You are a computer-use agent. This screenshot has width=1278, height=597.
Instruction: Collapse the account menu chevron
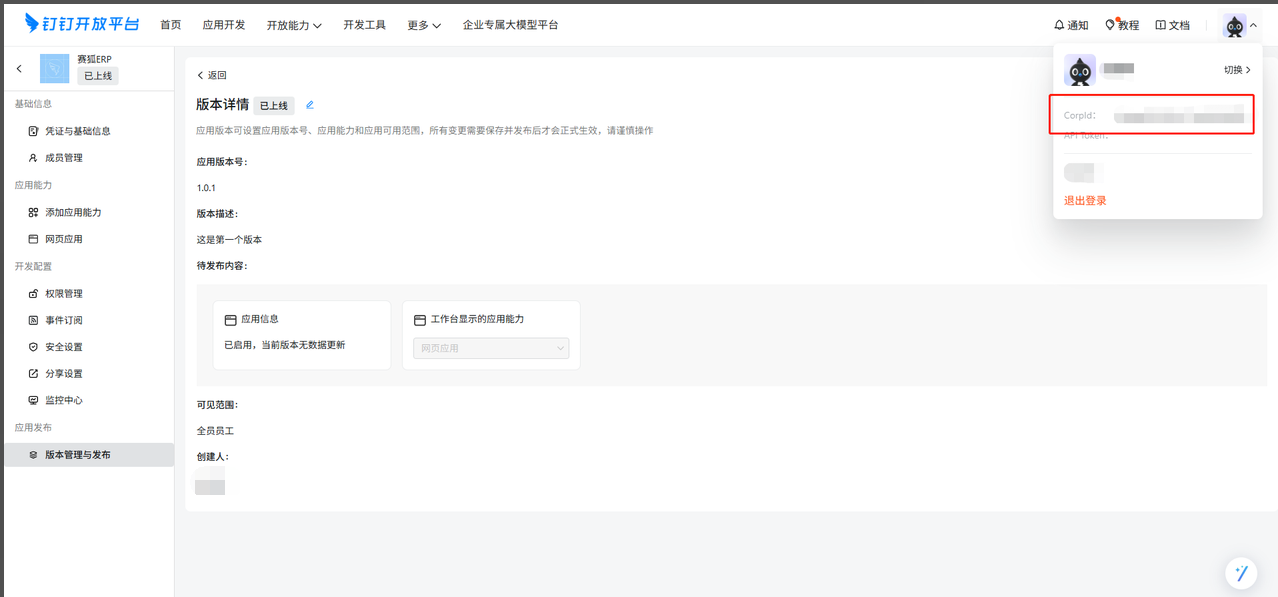pyautogui.click(x=1254, y=25)
